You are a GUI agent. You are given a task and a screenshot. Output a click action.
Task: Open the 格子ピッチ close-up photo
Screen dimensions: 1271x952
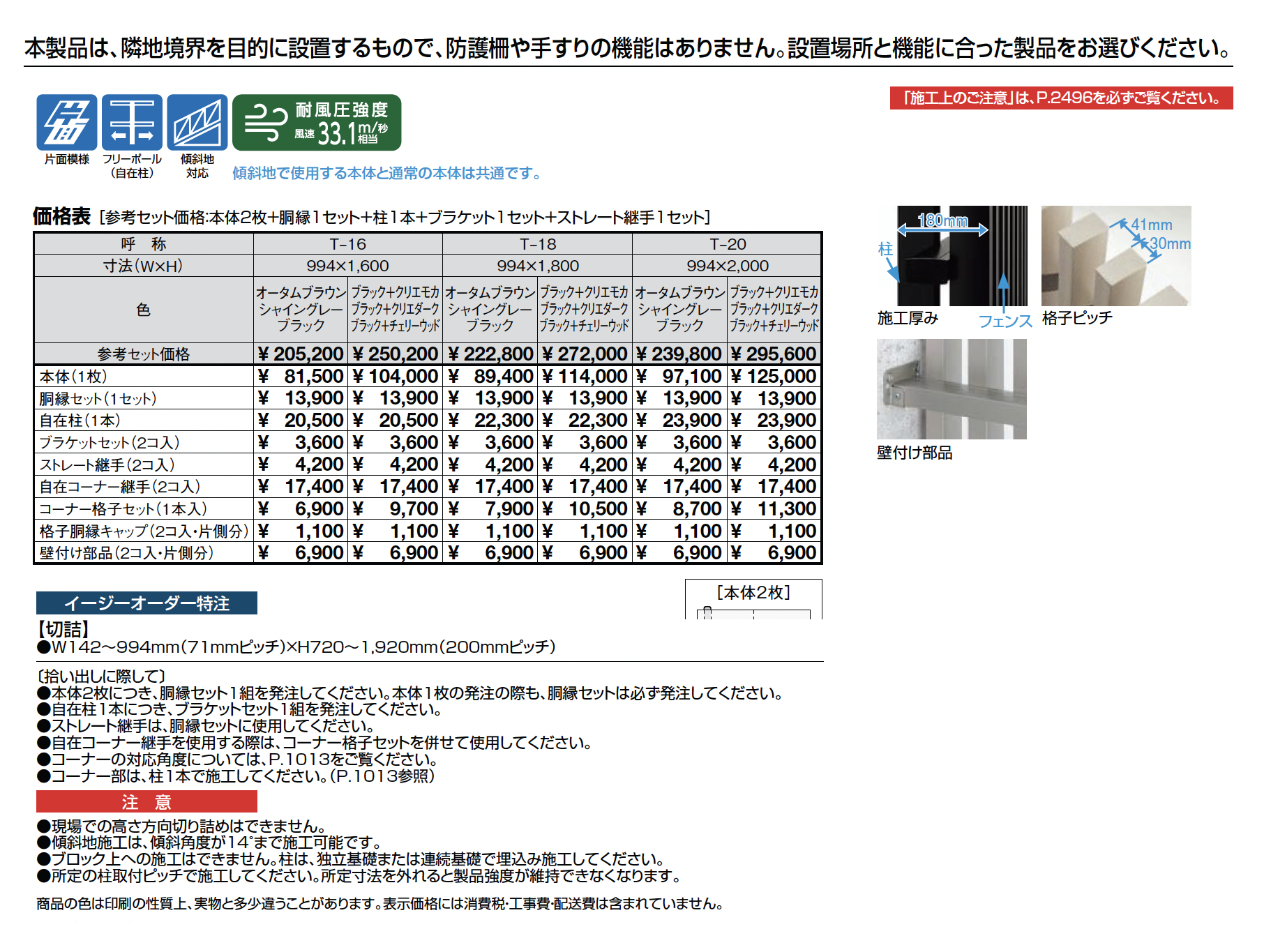tap(1115, 256)
